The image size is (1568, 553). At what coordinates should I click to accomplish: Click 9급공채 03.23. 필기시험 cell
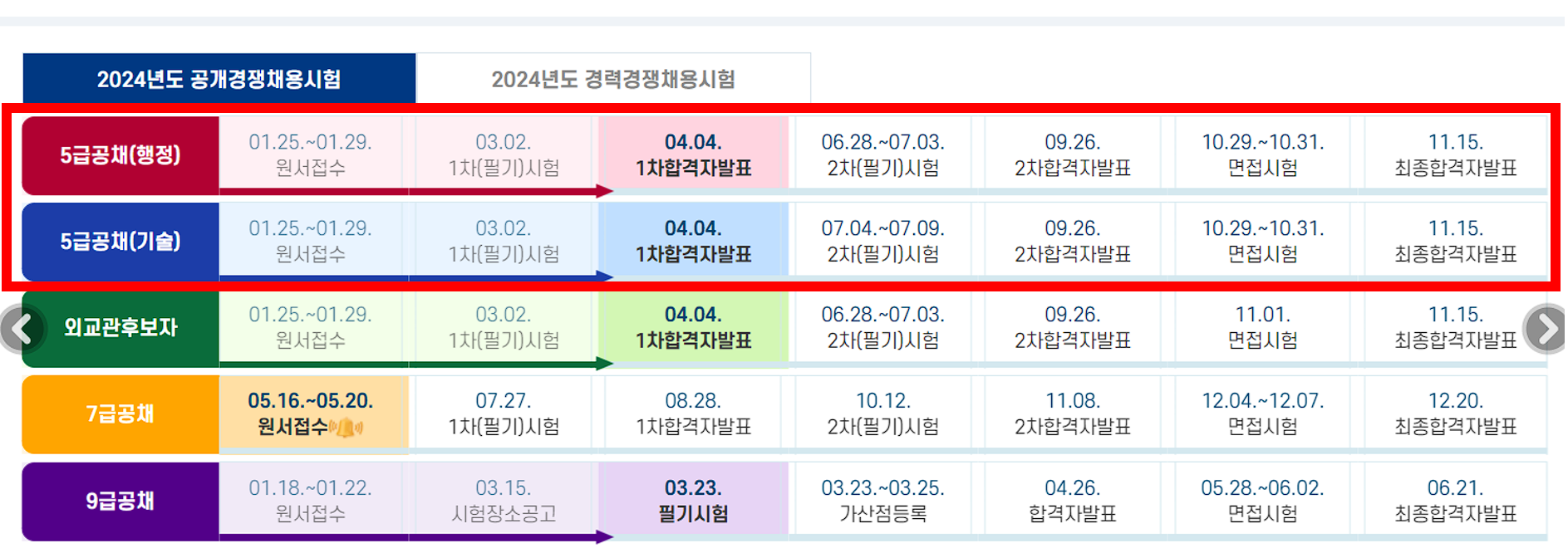pyautogui.click(x=694, y=501)
